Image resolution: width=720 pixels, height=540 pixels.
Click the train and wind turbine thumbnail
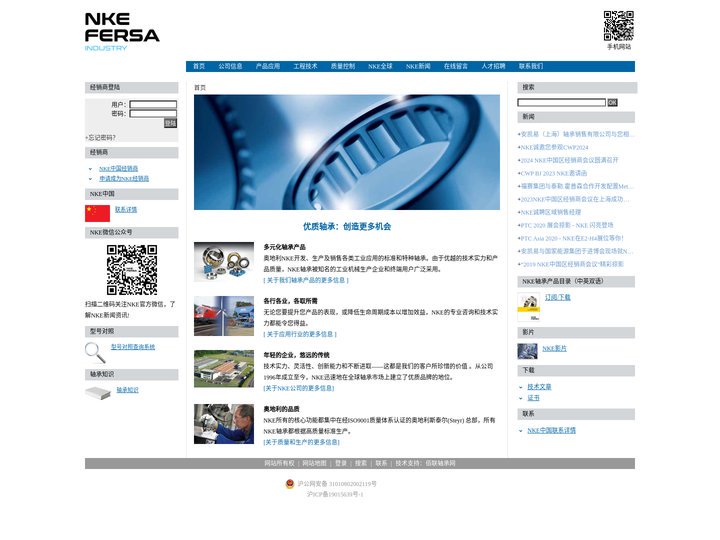[224, 316]
